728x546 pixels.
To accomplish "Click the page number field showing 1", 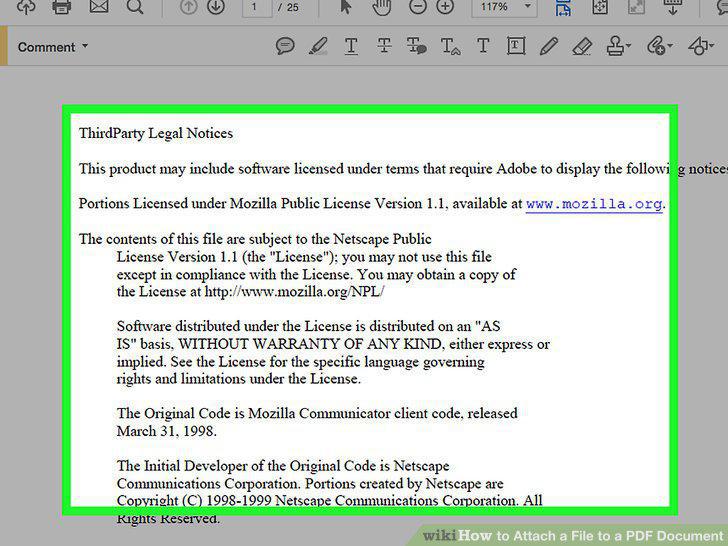I will click(257, 7).
